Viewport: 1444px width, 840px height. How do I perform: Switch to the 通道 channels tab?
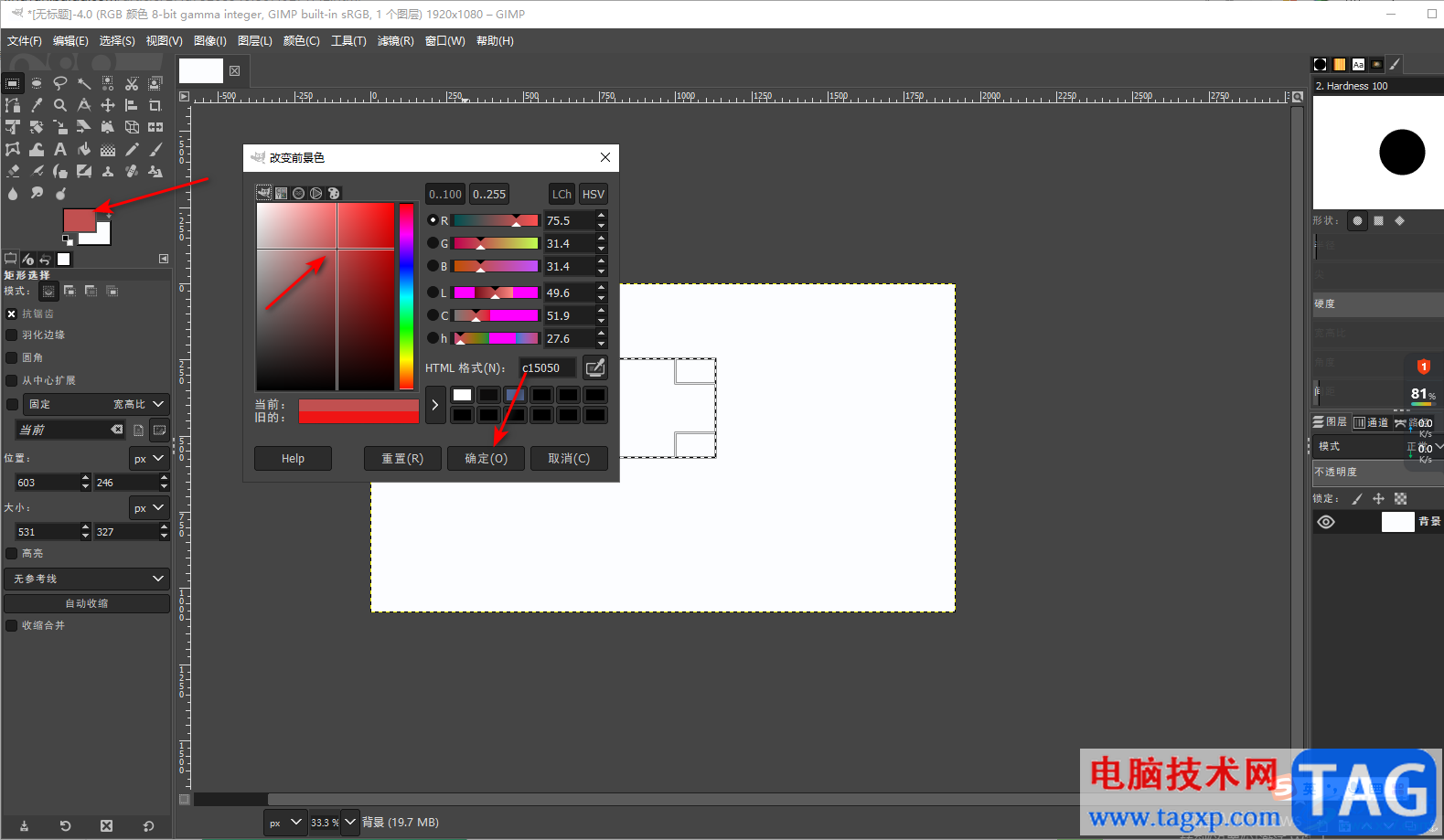(1371, 422)
